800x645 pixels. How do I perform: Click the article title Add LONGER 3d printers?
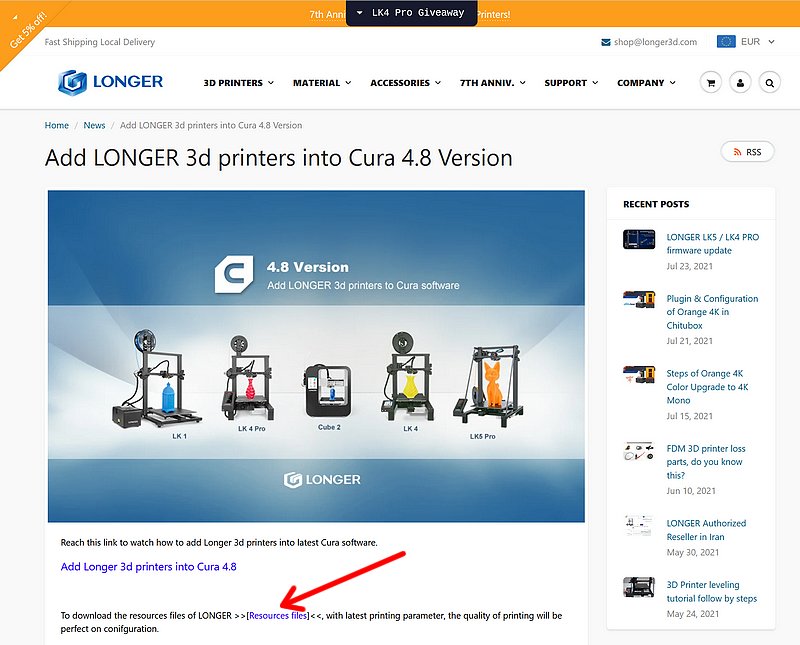(x=279, y=158)
